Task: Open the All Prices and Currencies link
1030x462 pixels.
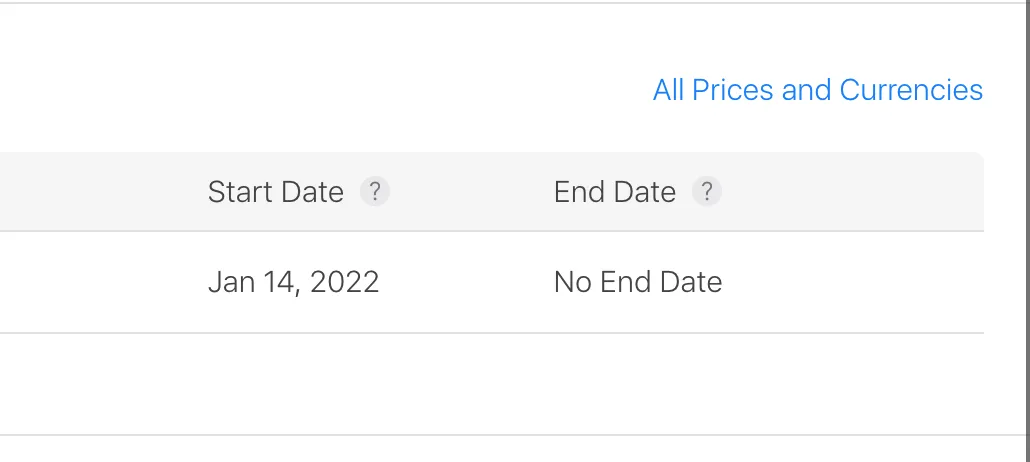Action: point(817,90)
